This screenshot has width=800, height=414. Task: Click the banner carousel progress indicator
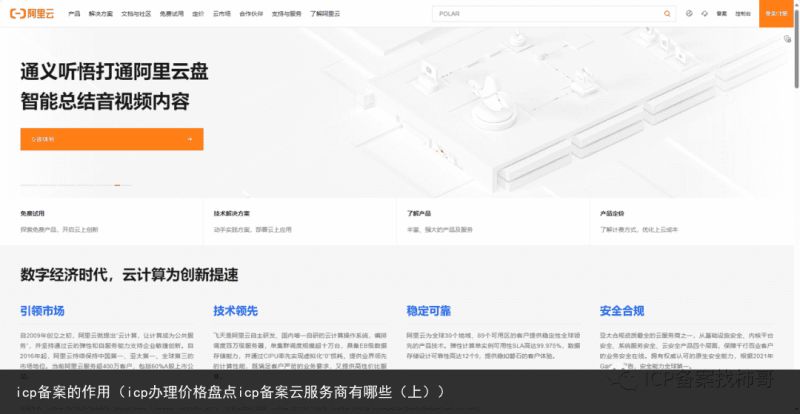point(76,185)
